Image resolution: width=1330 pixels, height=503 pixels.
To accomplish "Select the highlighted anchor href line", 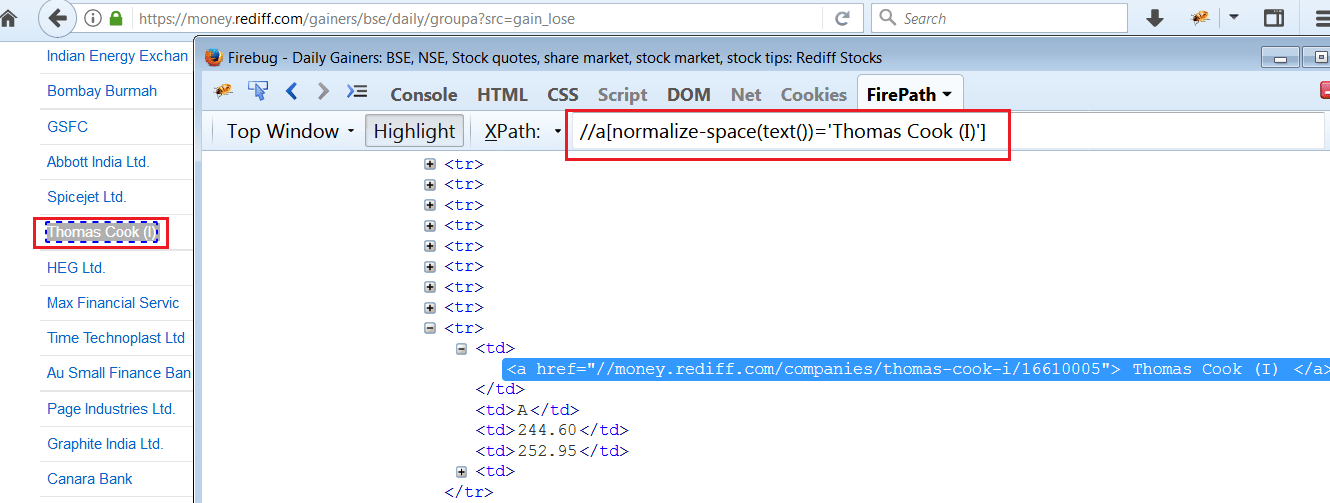I will pos(917,369).
